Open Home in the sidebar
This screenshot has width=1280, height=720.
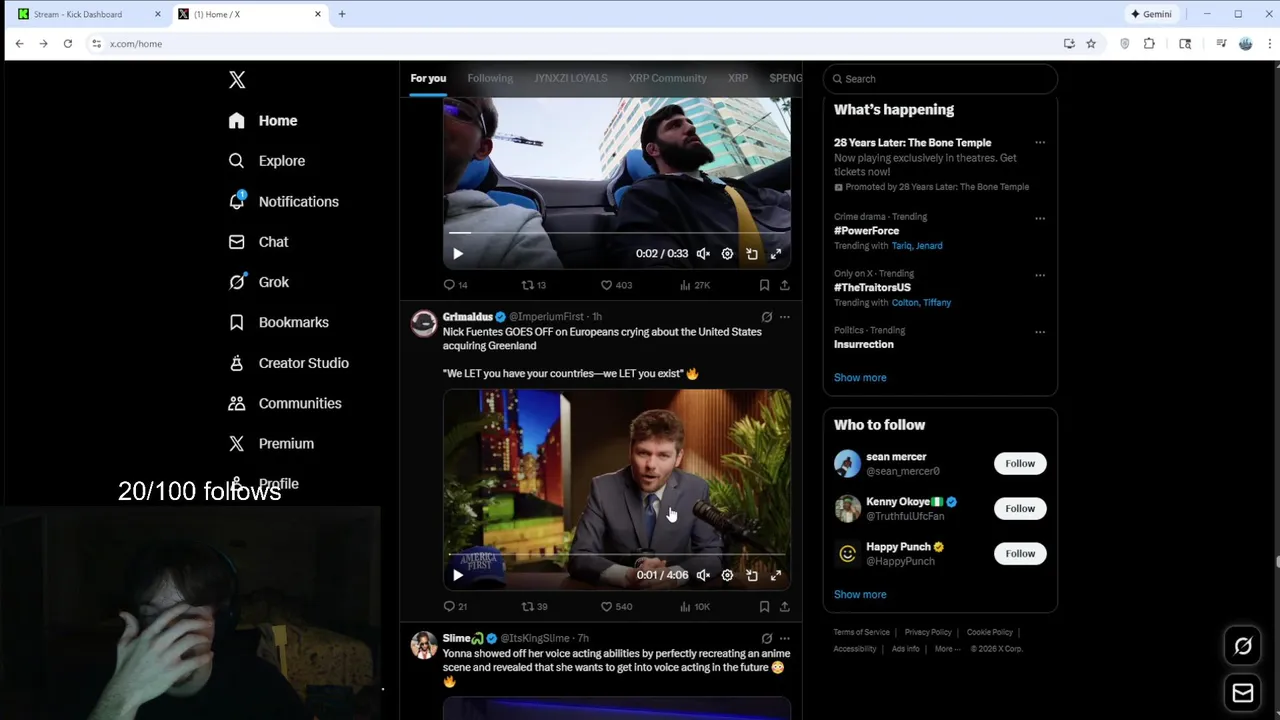pos(263,121)
